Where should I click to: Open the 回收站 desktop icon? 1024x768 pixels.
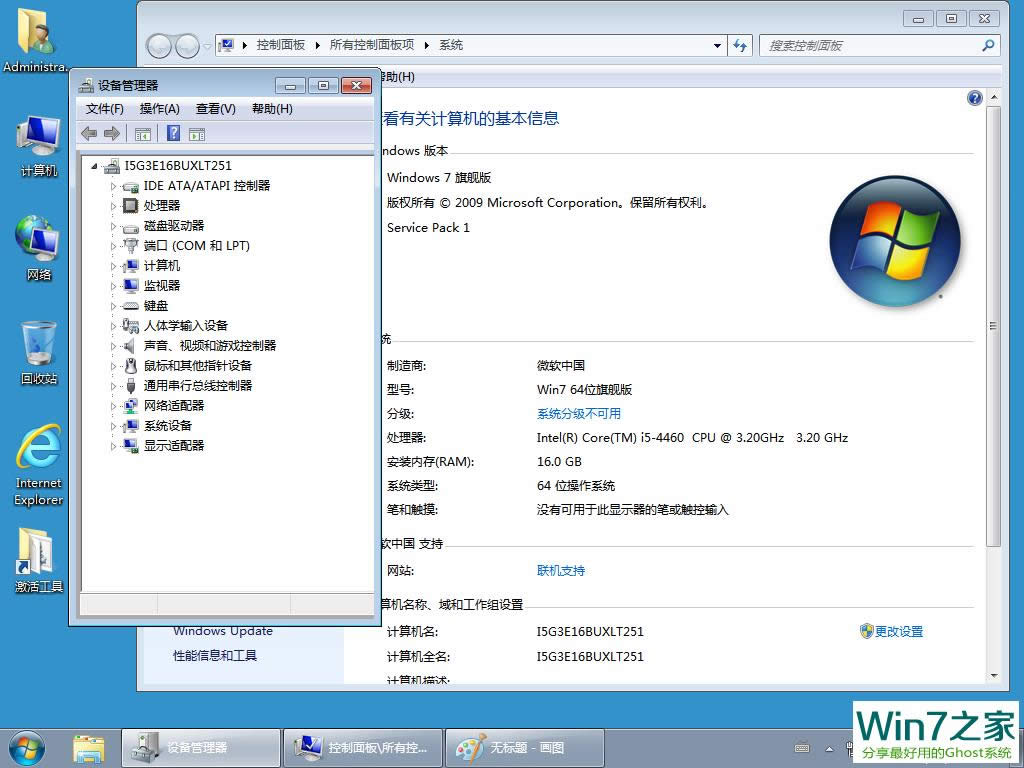[37, 345]
